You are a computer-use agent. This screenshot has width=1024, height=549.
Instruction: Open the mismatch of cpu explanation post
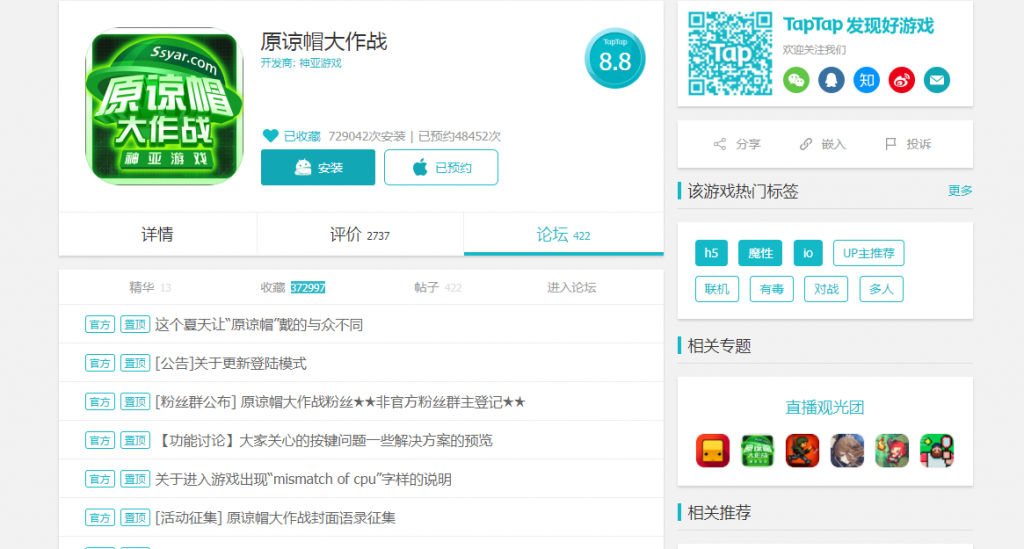point(303,479)
